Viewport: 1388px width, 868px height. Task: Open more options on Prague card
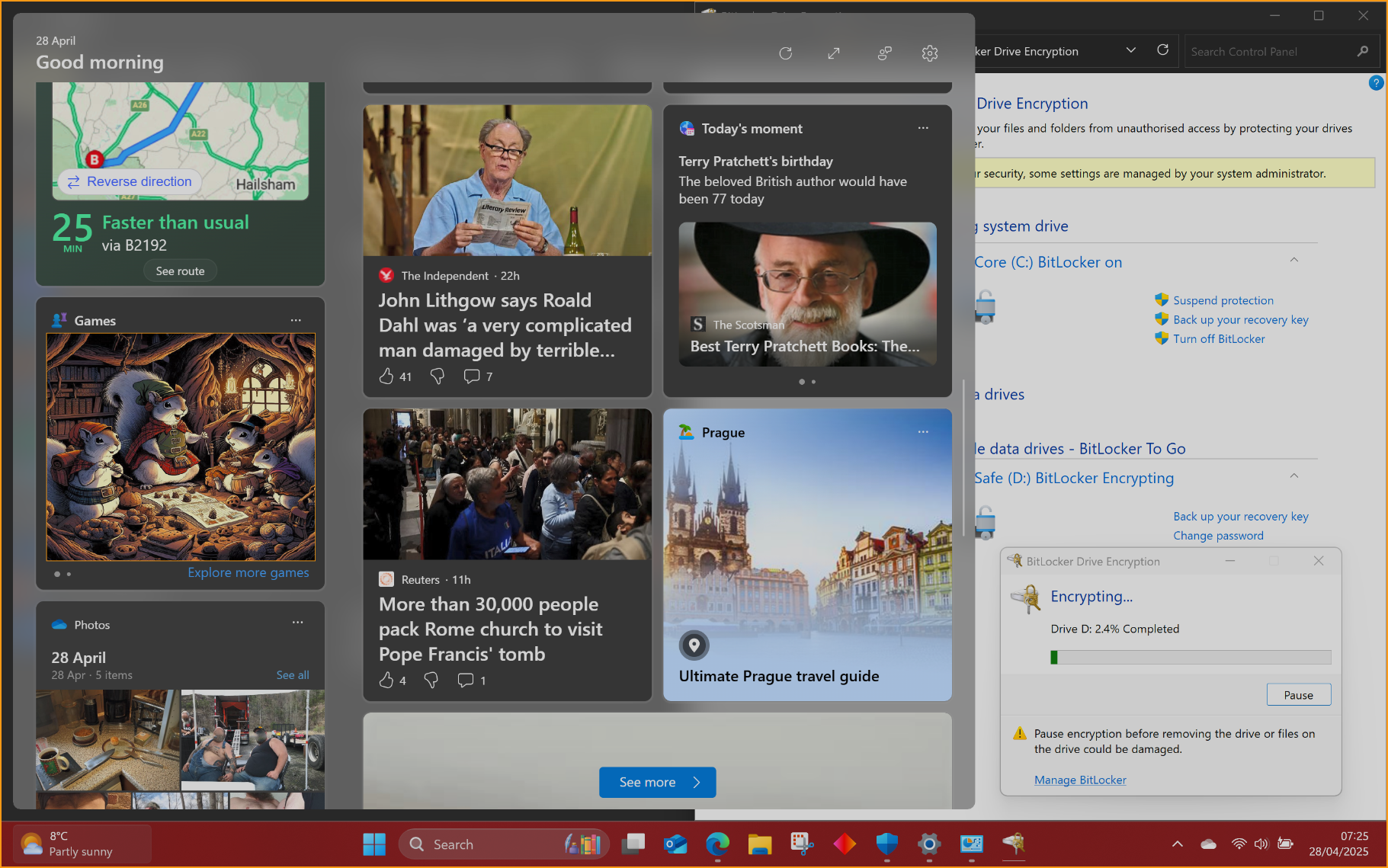pyautogui.click(x=923, y=432)
